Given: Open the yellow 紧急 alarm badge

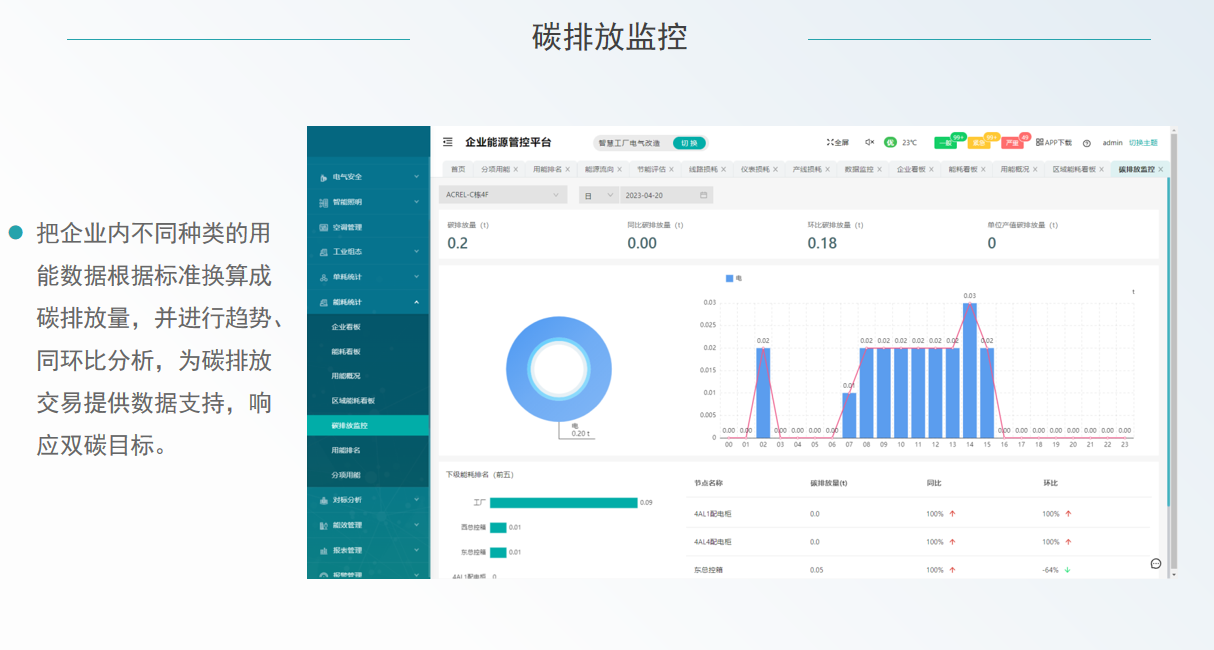Looking at the screenshot, I should click(979, 143).
